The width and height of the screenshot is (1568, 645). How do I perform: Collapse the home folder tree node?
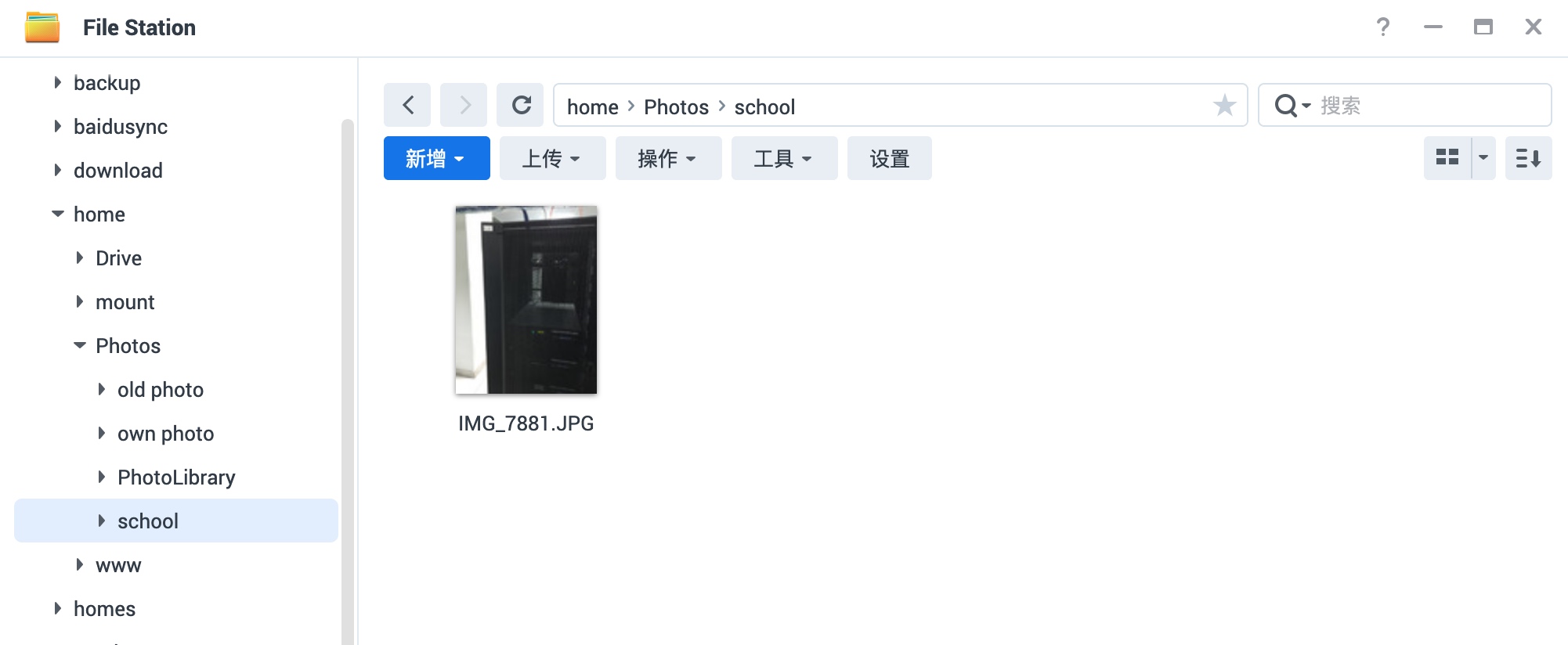(58, 214)
